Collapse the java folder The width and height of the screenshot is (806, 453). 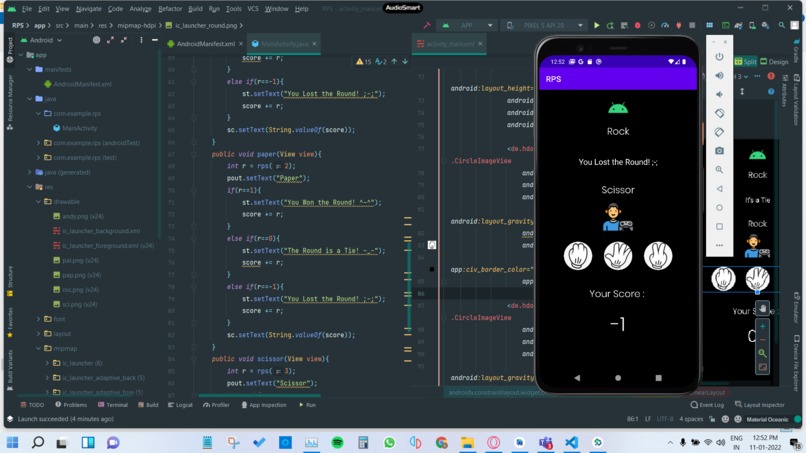click(x=30, y=98)
